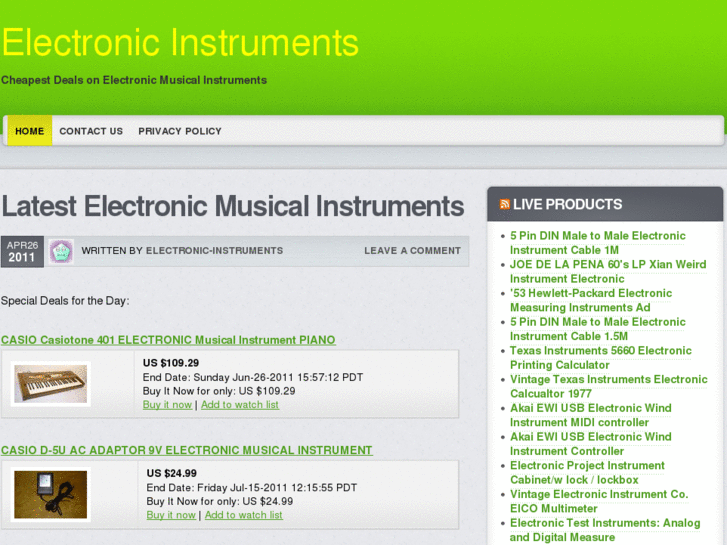The width and height of the screenshot is (727, 545).
Task: Open 5 Pin DIN Cable 1.5M product link
Action: click(598, 329)
